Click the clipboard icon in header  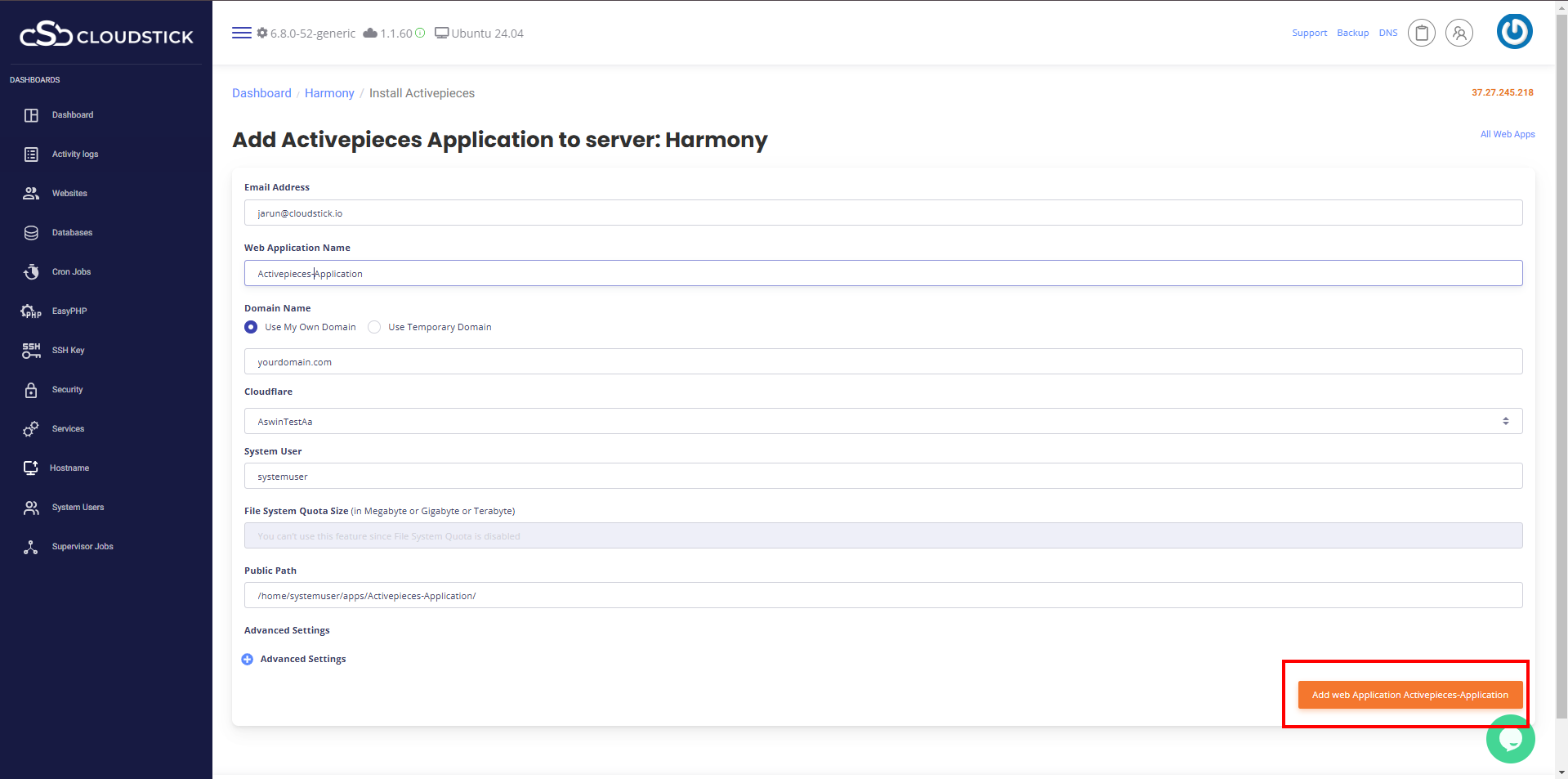coord(1421,33)
